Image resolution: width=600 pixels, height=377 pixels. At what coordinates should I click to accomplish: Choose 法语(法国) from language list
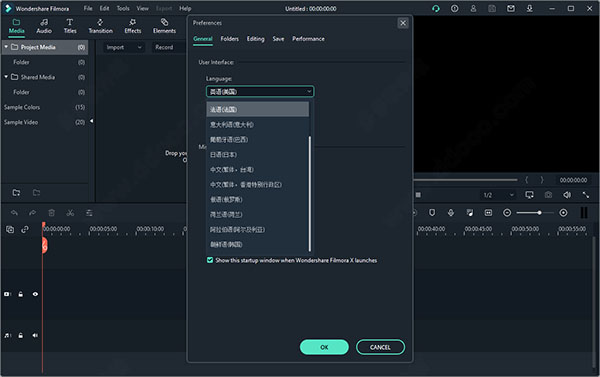258,109
